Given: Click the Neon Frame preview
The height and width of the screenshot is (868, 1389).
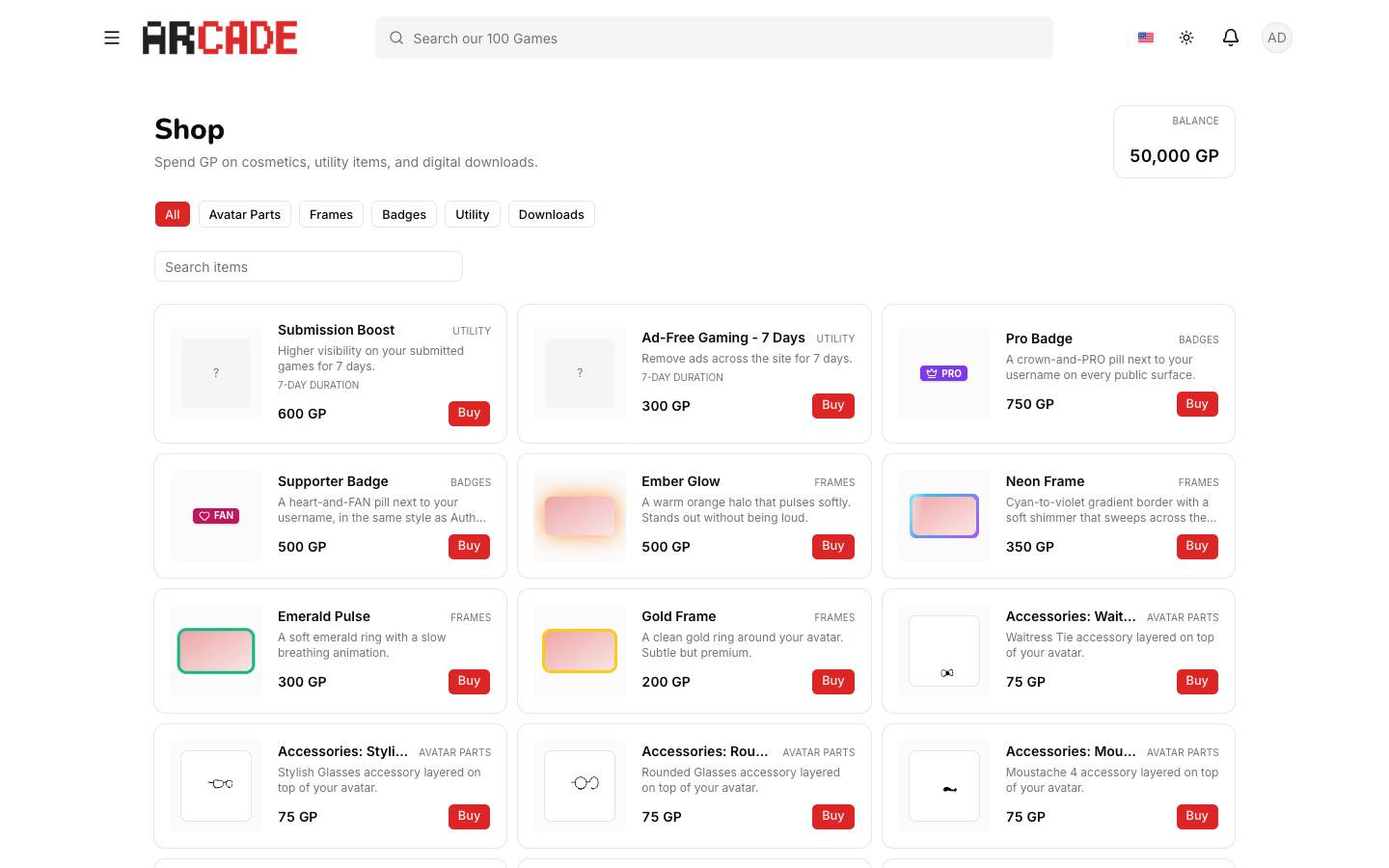Looking at the screenshot, I should click(944, 516).
